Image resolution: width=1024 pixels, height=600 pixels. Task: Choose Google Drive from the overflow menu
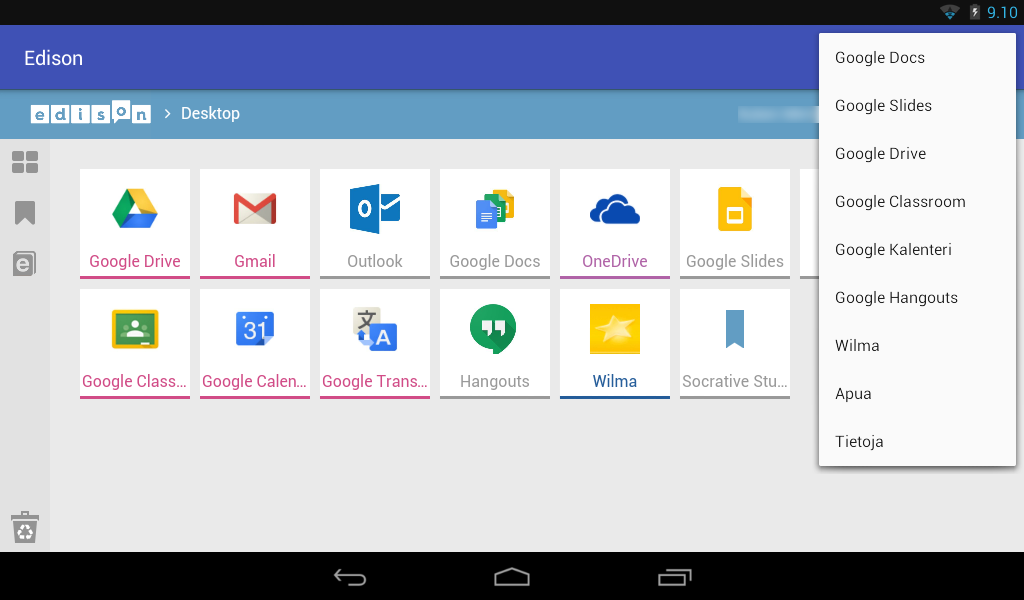point(917,153)
